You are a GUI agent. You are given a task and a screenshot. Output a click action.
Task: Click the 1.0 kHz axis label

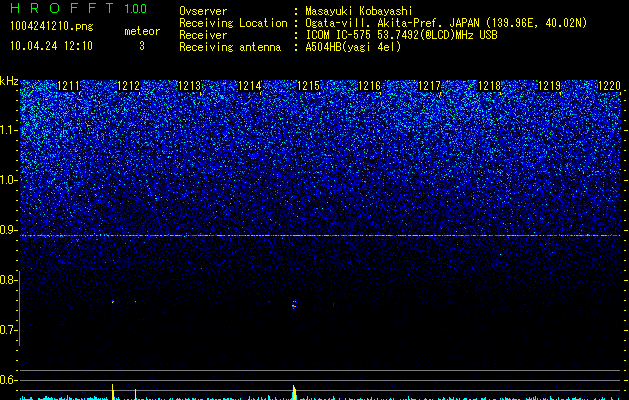(x=9, y=180)
